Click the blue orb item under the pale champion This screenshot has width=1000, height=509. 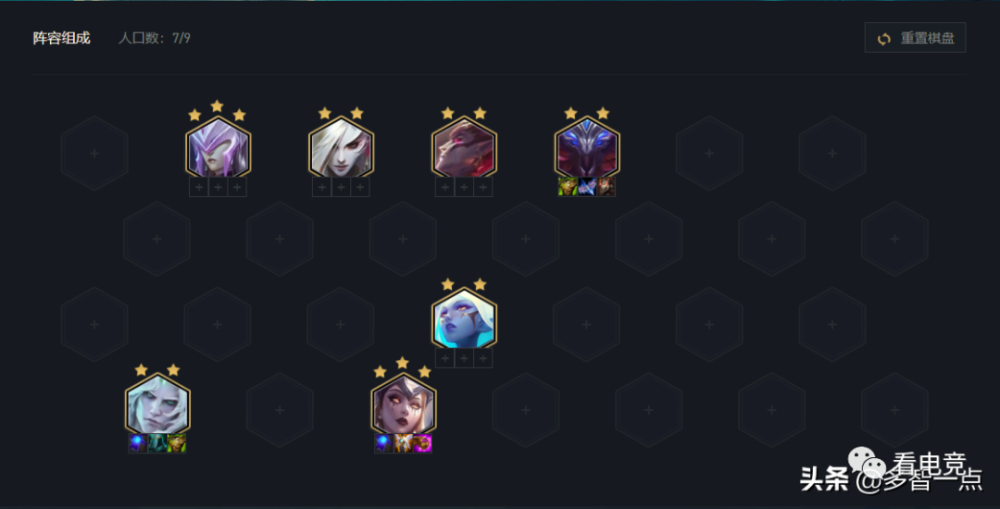(x=138, y=443)
